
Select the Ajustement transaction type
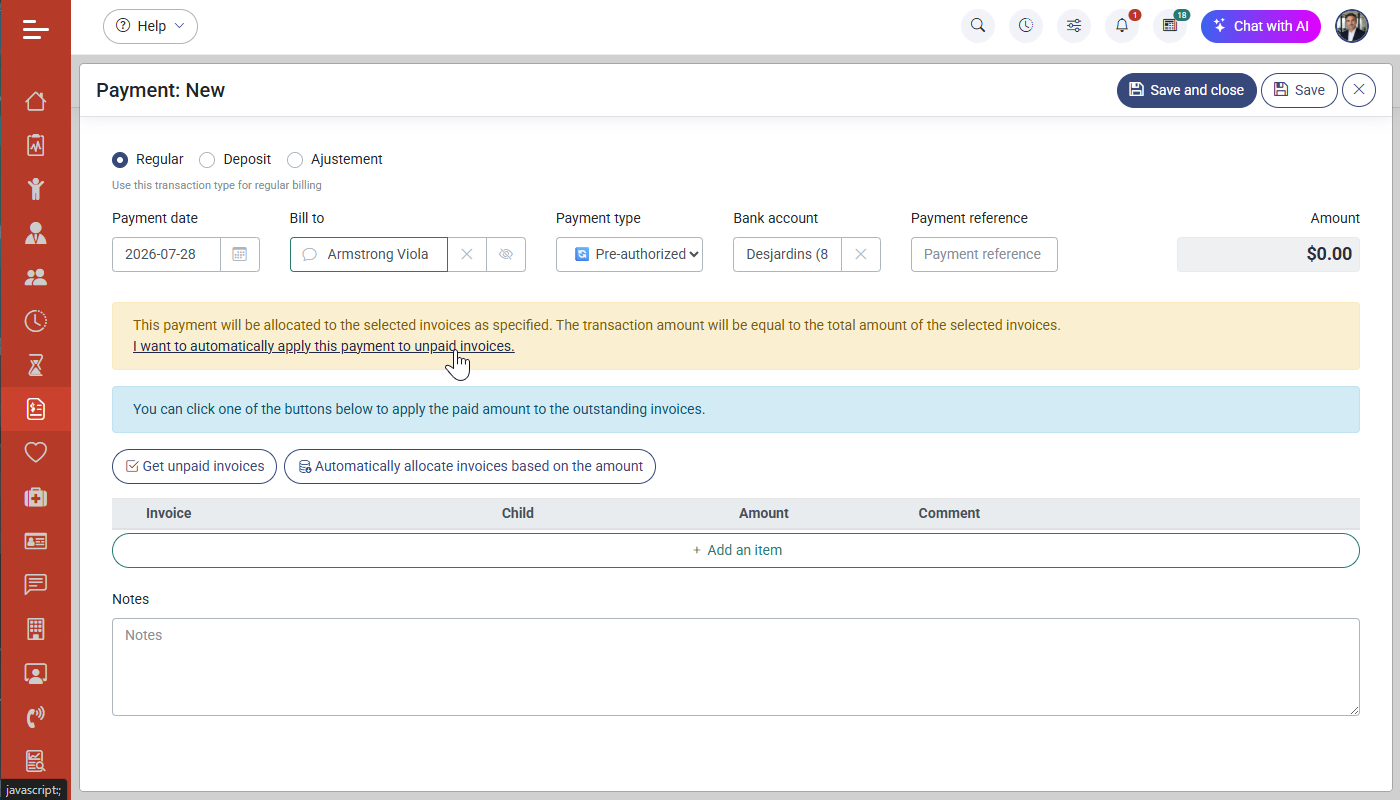(295, 159)
